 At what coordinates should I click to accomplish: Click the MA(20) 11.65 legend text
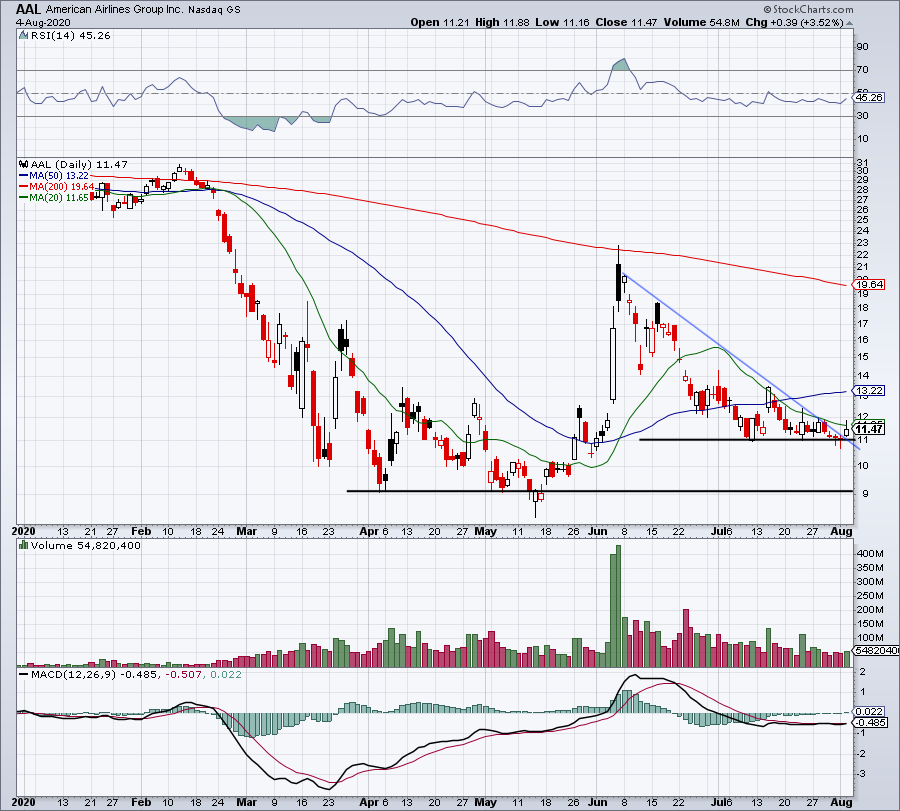click(x=59, y=197)
